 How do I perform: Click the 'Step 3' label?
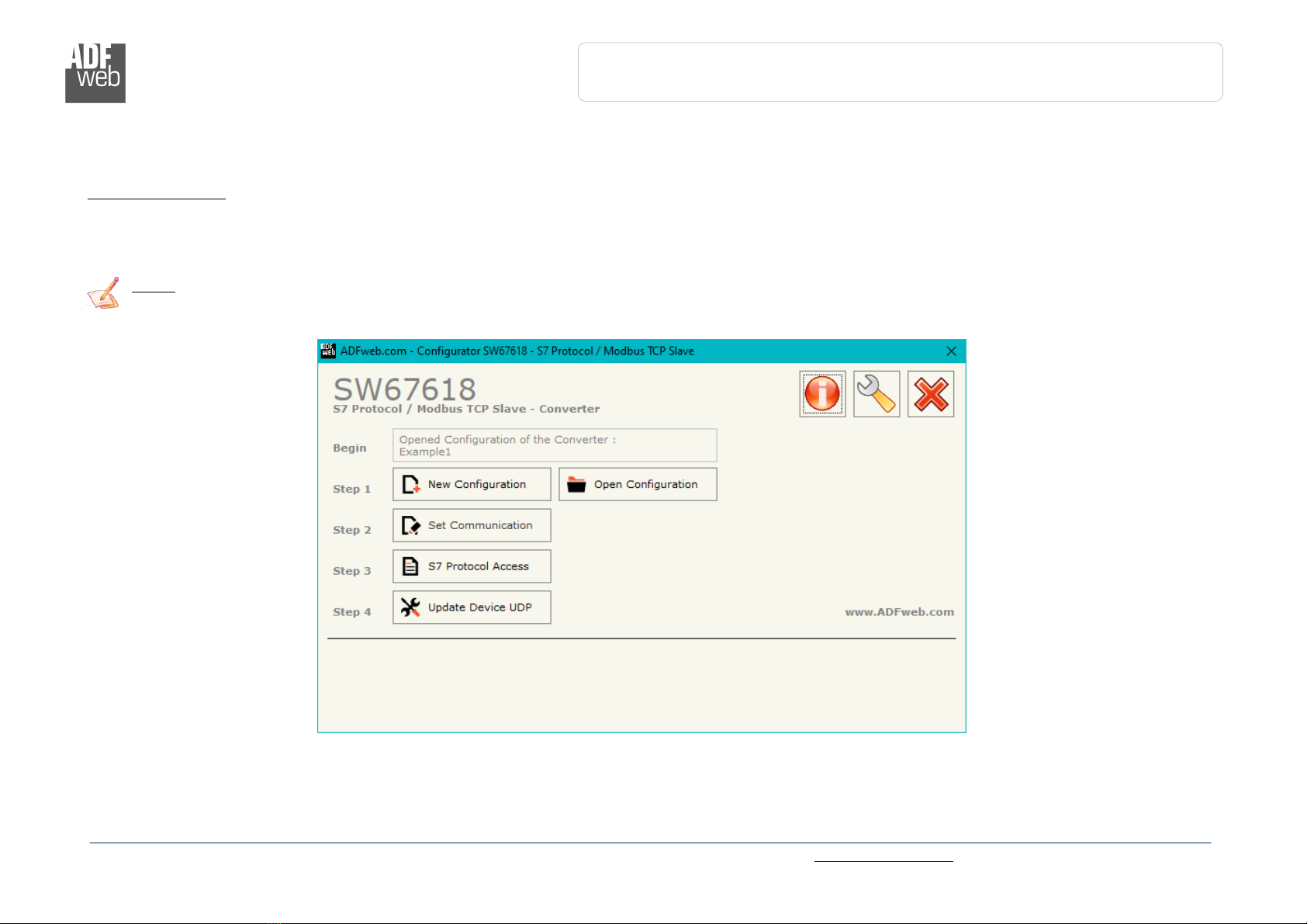[x=351, y=571]
